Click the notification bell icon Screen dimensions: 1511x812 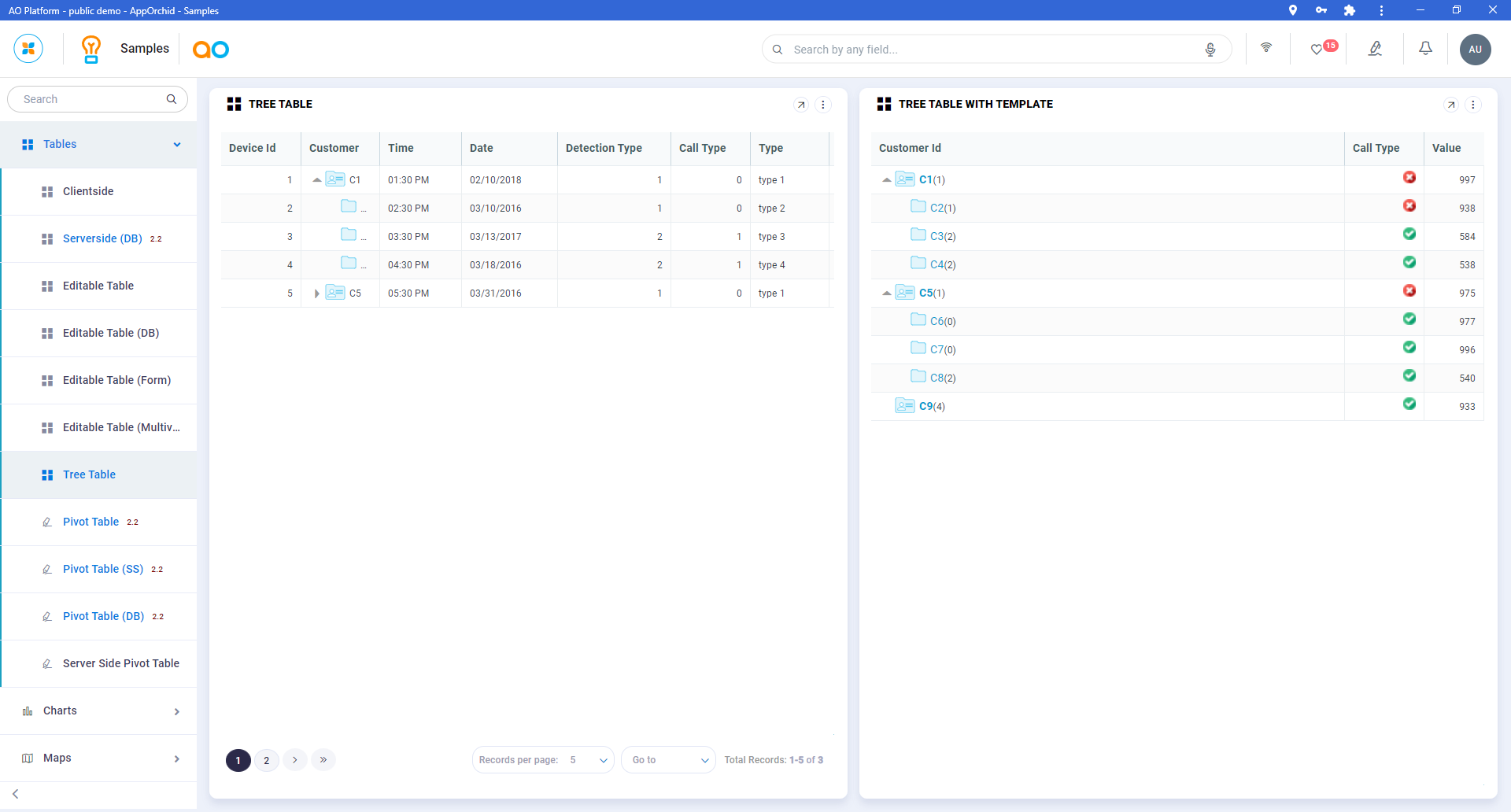(1425, 49)
